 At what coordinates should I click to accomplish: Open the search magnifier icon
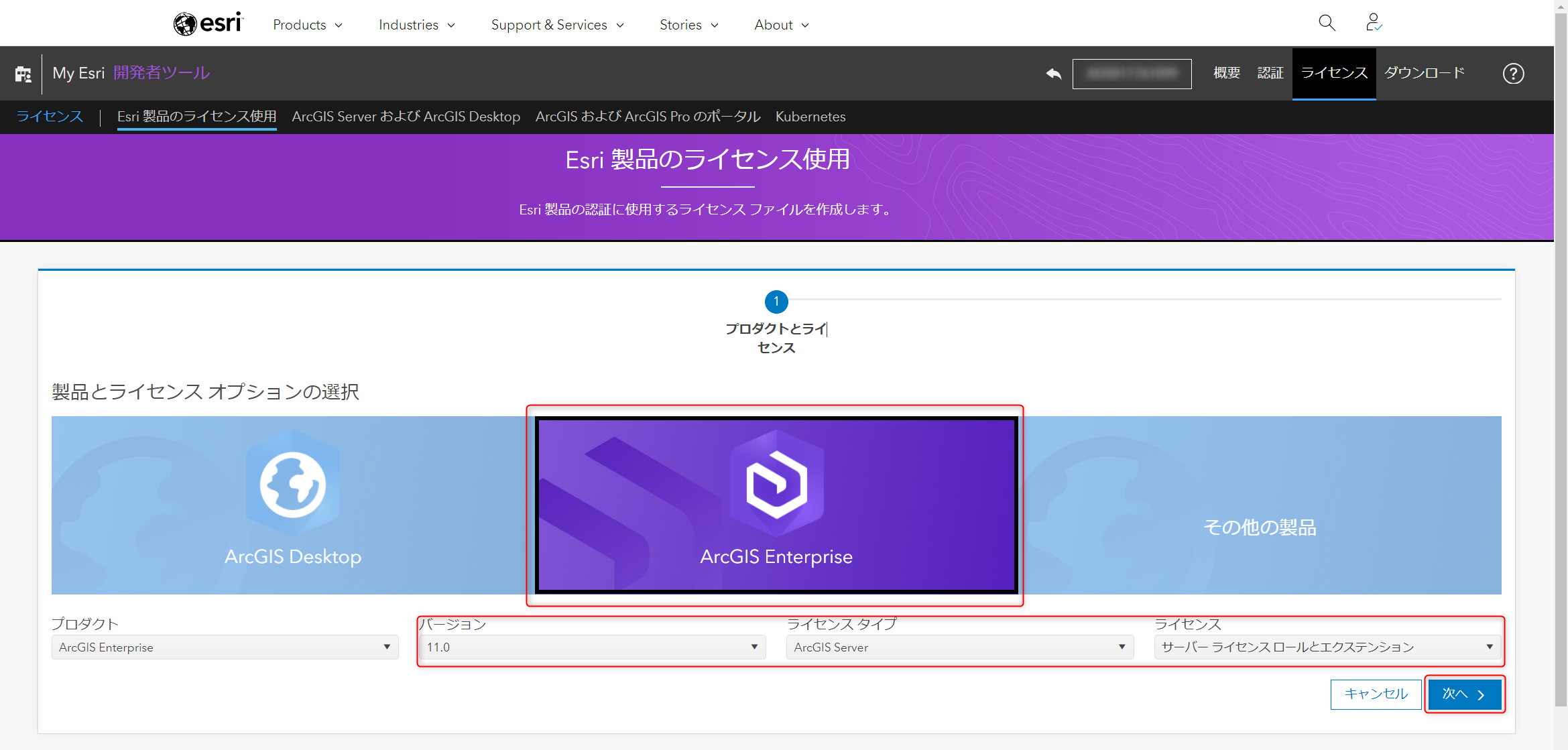coord(1327,23)
